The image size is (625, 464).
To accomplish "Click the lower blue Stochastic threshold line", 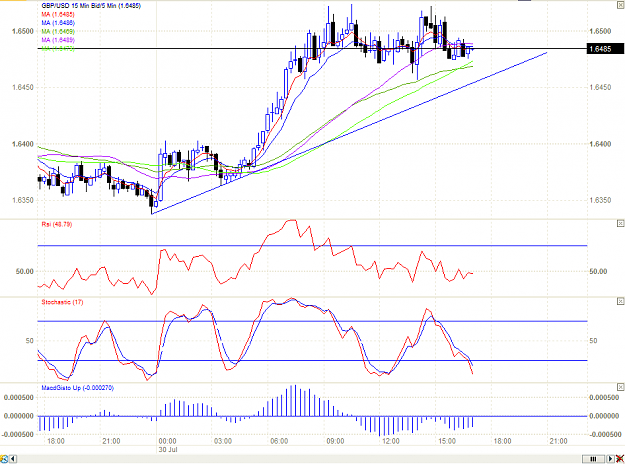I will (x=312, y=360).
